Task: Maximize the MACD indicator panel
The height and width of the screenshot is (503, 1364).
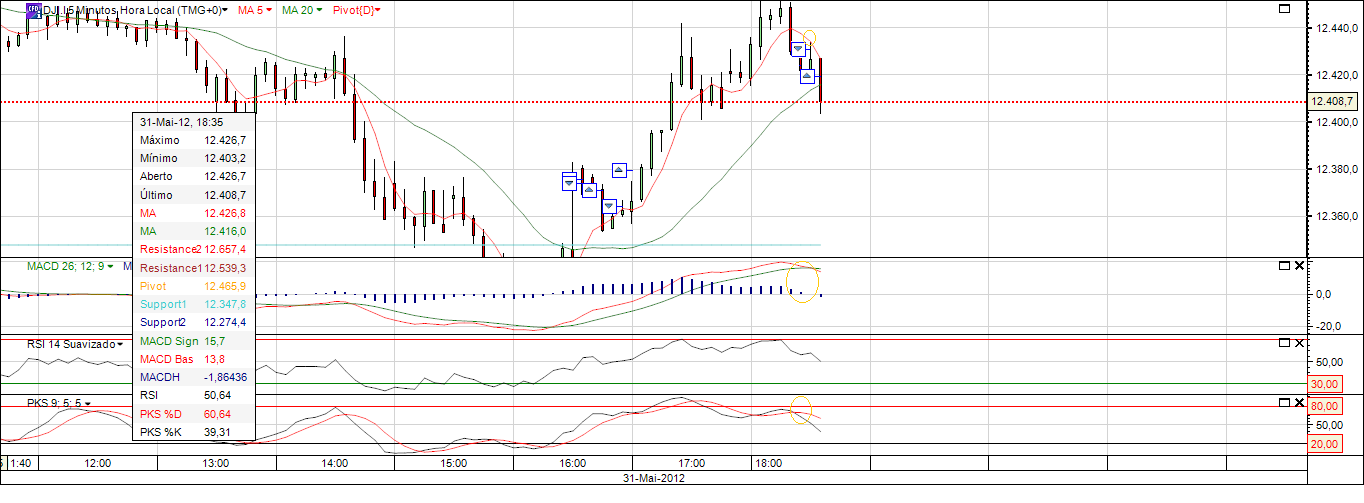Action: click(1285, 265)
